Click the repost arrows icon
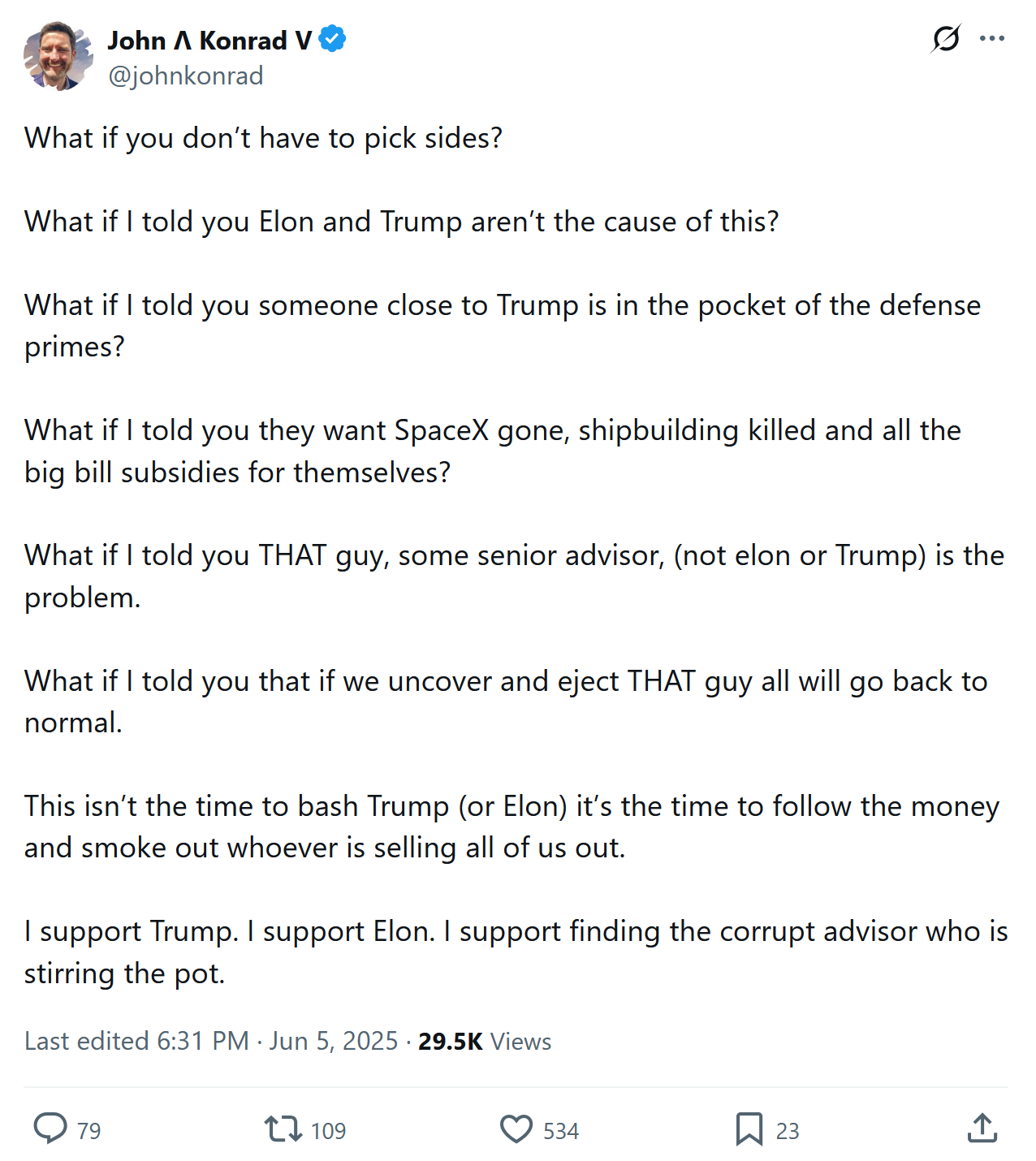This screenshot has width=1036, height=1161. click(x=283, y=1129)
